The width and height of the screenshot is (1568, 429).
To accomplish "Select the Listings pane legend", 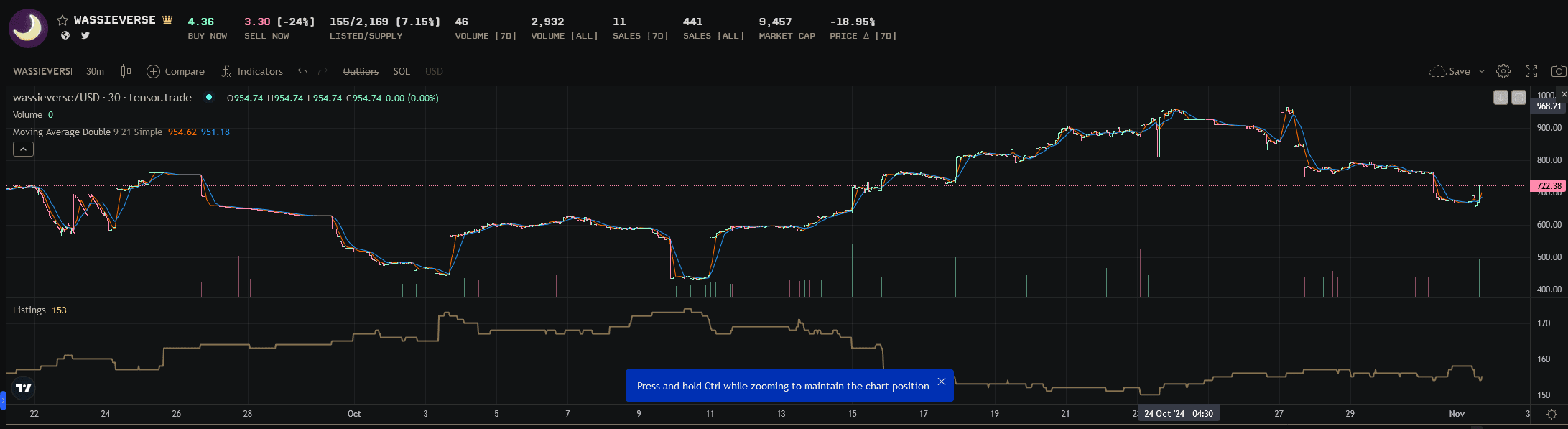I will tap(29, 310).
